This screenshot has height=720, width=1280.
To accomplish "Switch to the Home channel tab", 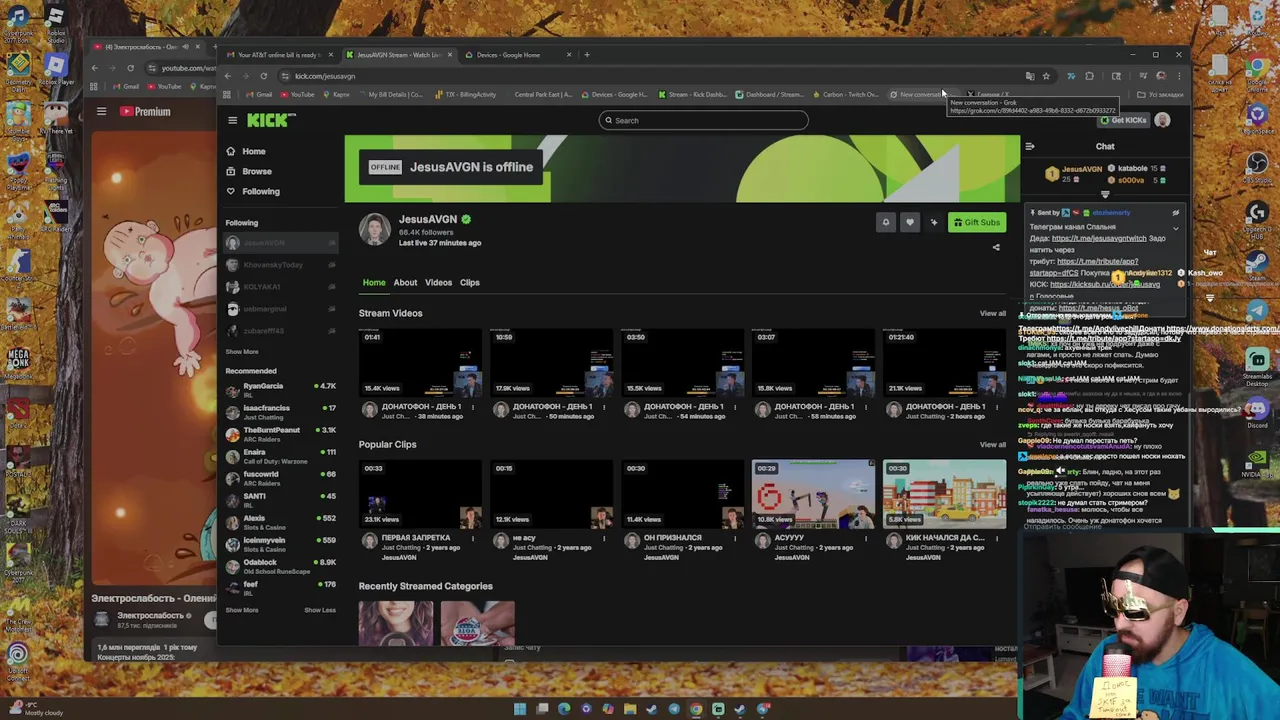I will [x=374, y=282].
